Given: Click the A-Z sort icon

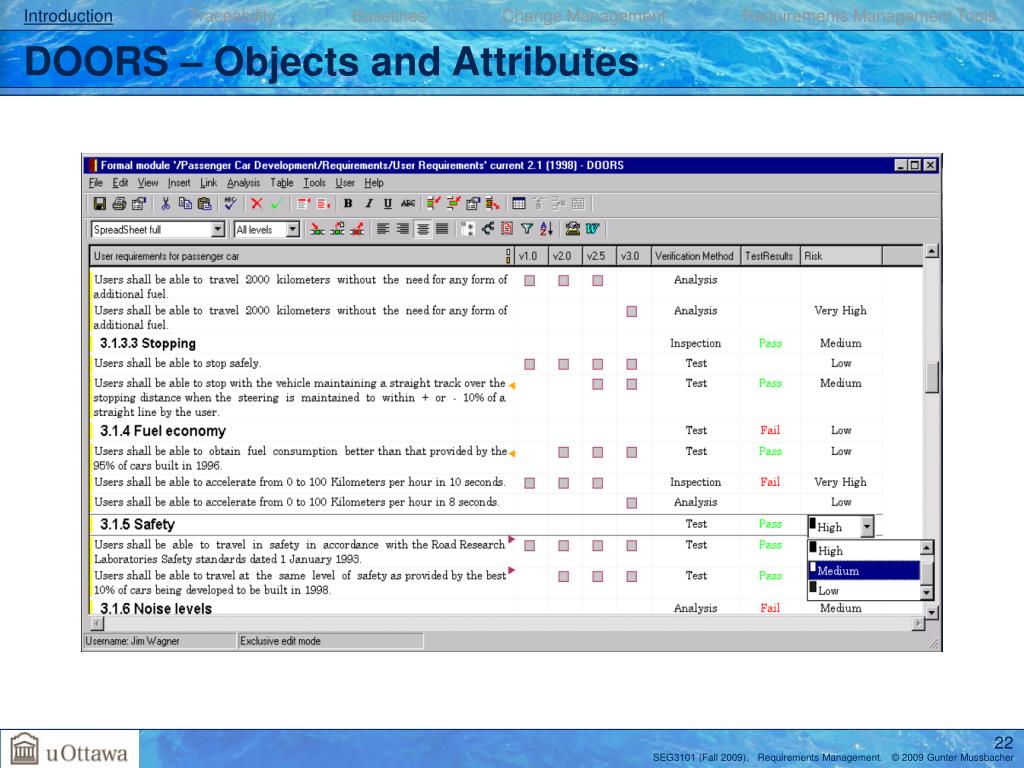Looking at the screenshot, I should coord(546,229).
